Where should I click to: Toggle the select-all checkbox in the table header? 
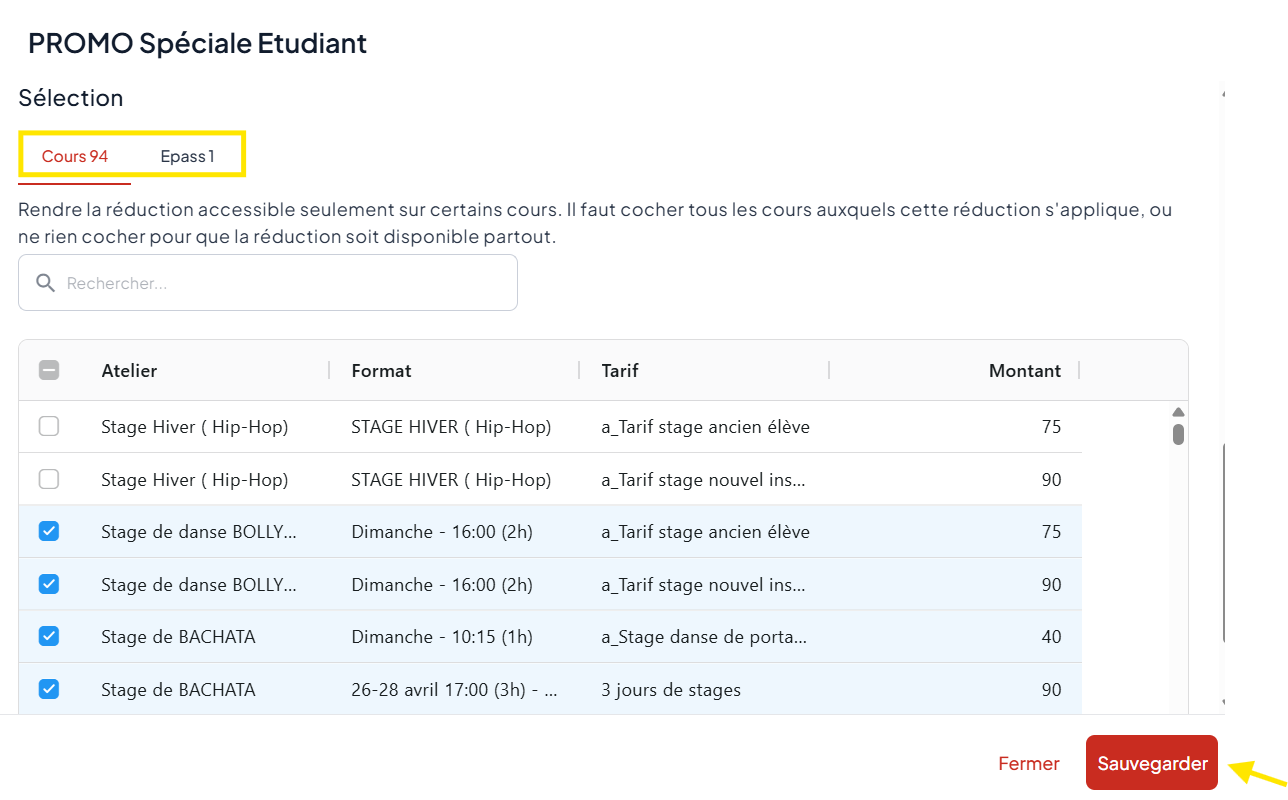48,370
